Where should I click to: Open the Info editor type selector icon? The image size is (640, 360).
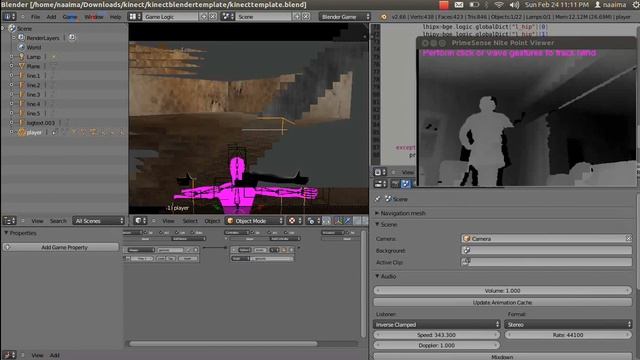tap(9, 17)
